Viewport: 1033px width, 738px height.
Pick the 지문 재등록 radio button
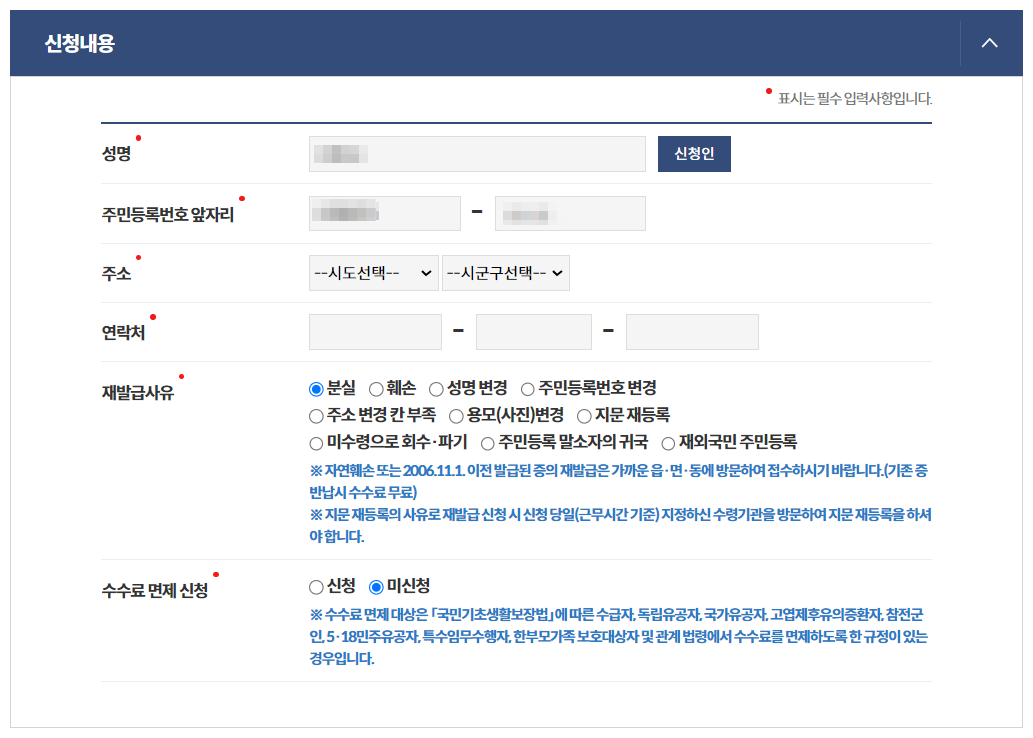tap(584, 416)
